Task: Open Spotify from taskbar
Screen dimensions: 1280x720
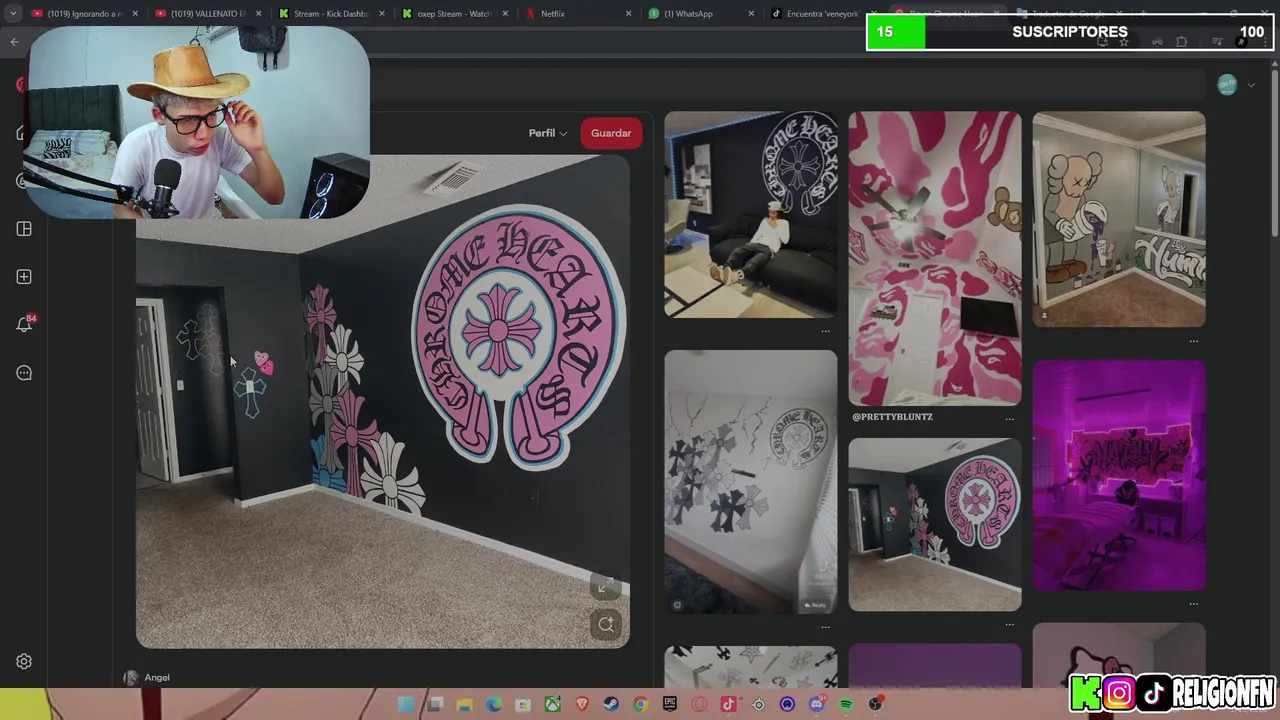Action: click(x=846, y=704)
